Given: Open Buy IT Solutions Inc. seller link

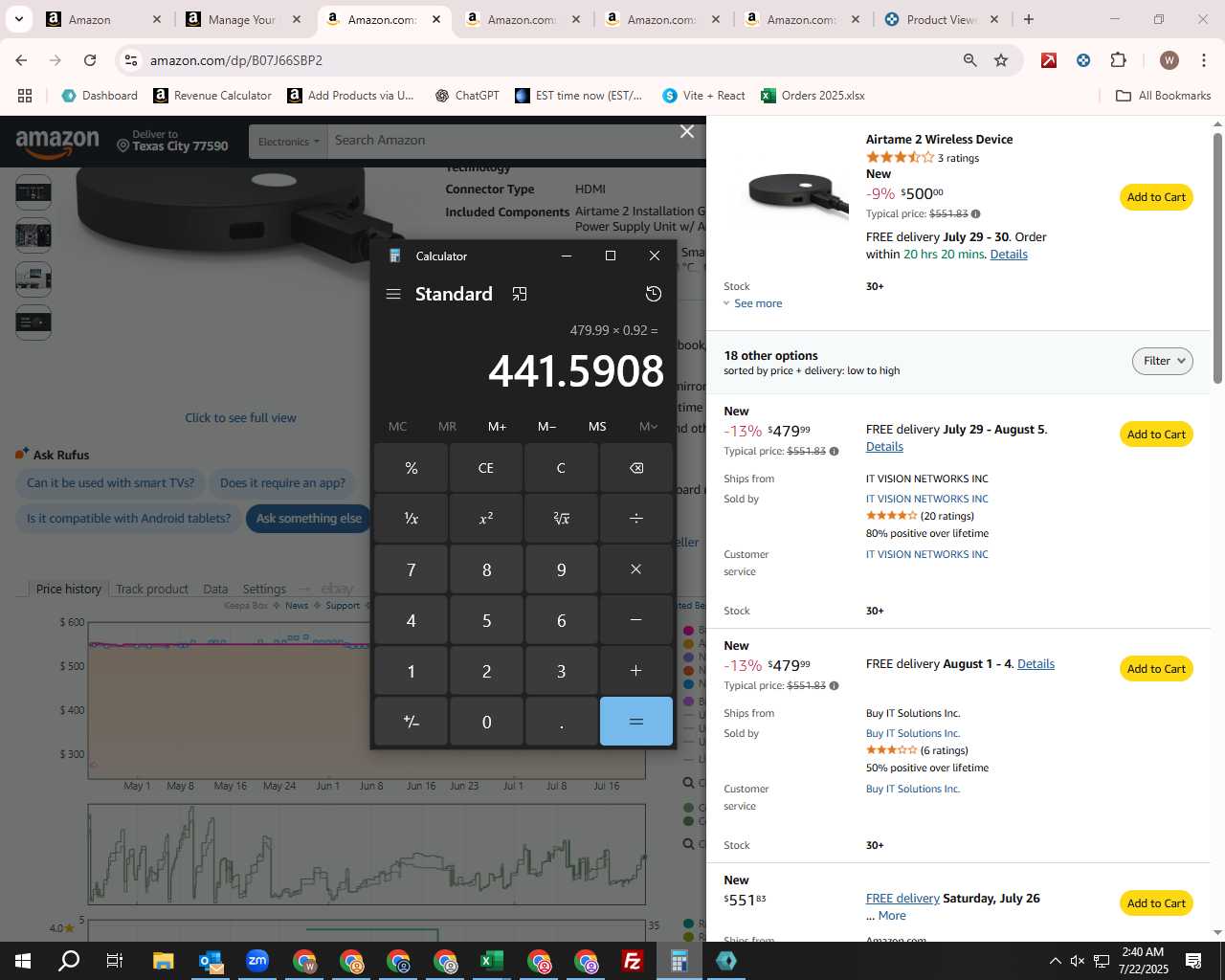Looking at the screenshot, I should [x=913, y=734].
